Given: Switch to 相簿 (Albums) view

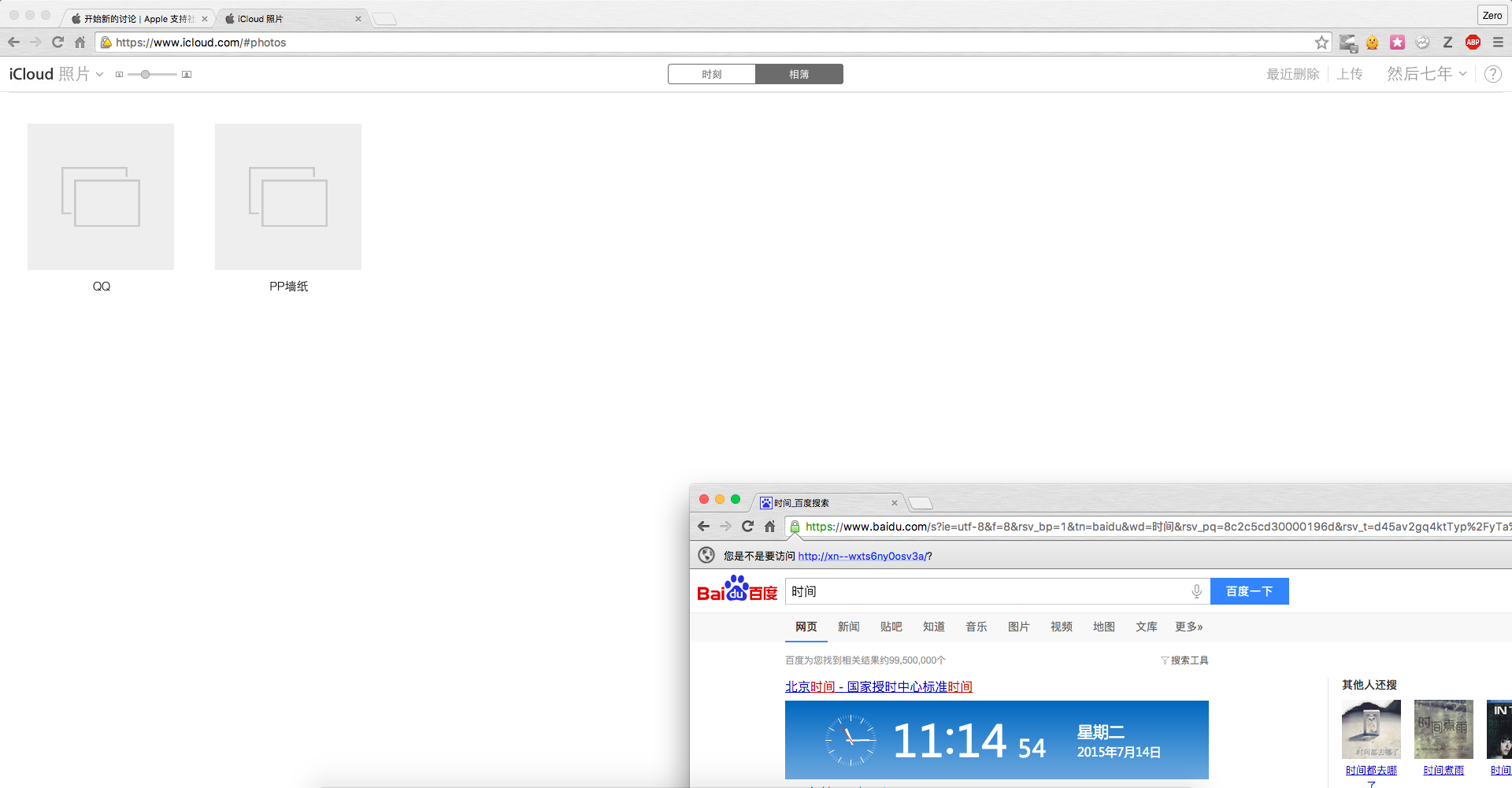Looking at the screenshot, I should 799,74.
